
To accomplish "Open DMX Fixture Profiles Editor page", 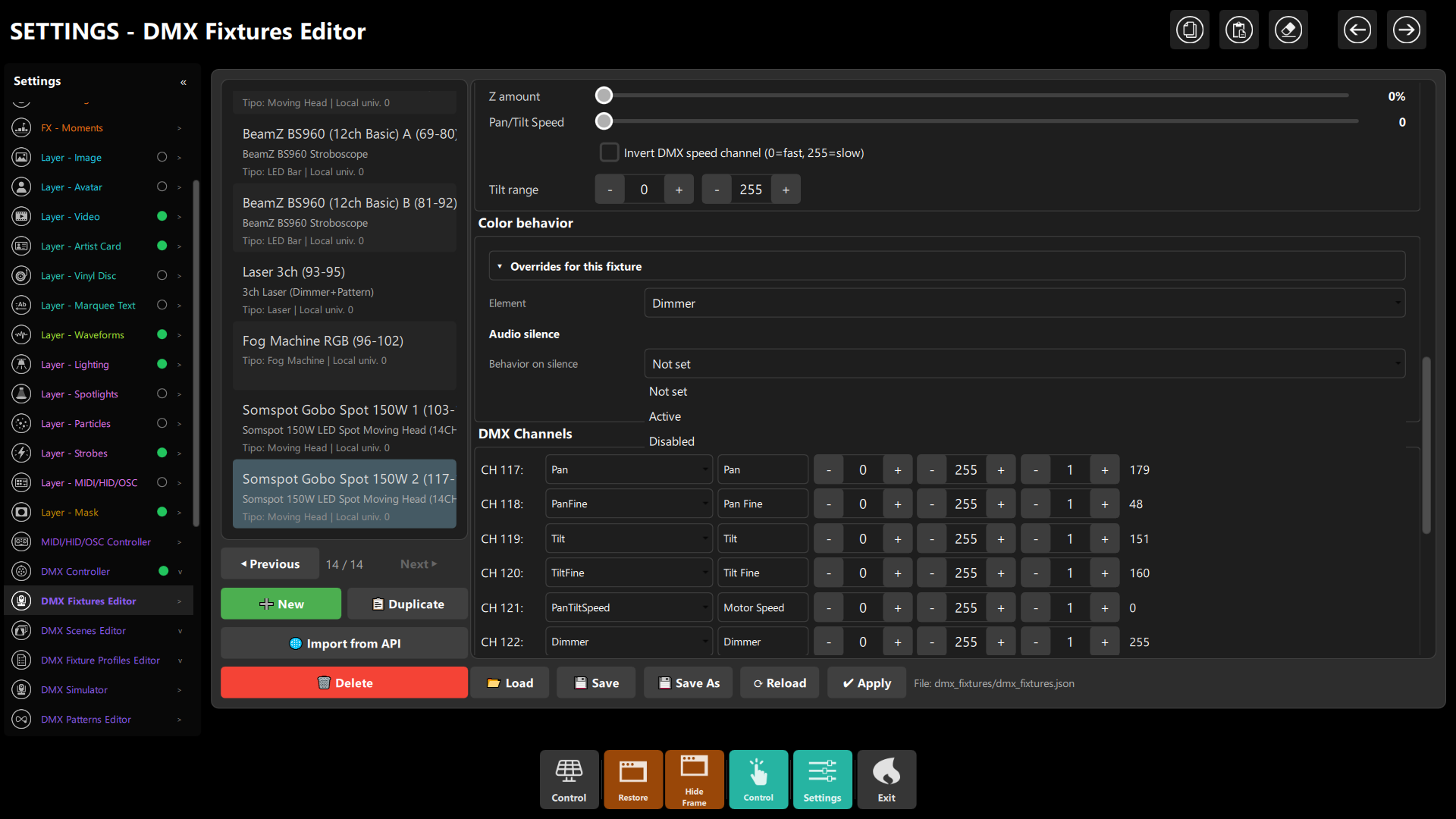I will [100, 661].
